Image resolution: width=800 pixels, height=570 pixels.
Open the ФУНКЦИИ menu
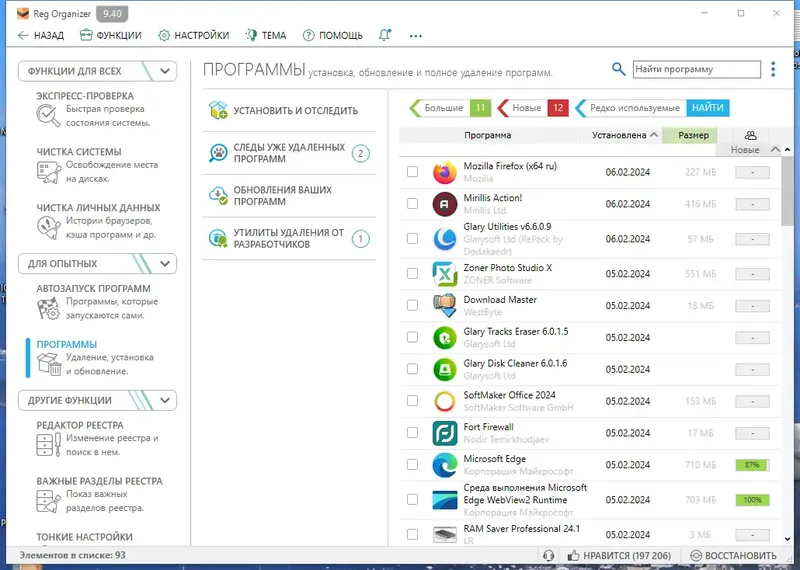(111, 35)
